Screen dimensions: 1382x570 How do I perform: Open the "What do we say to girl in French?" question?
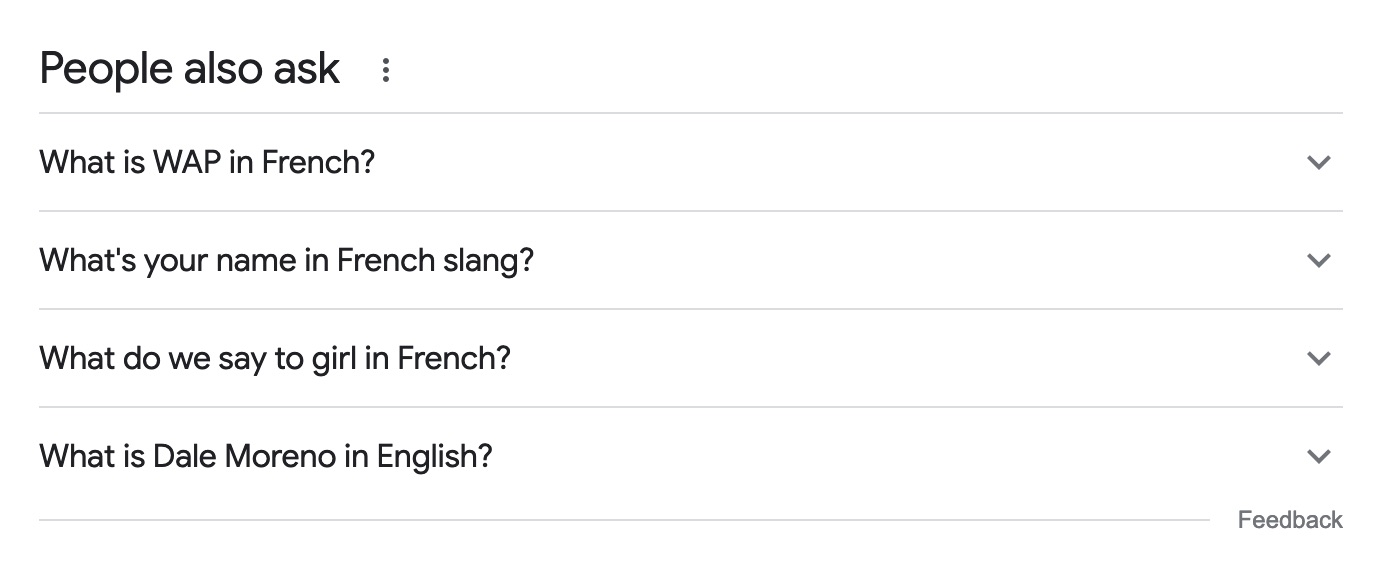275,358
